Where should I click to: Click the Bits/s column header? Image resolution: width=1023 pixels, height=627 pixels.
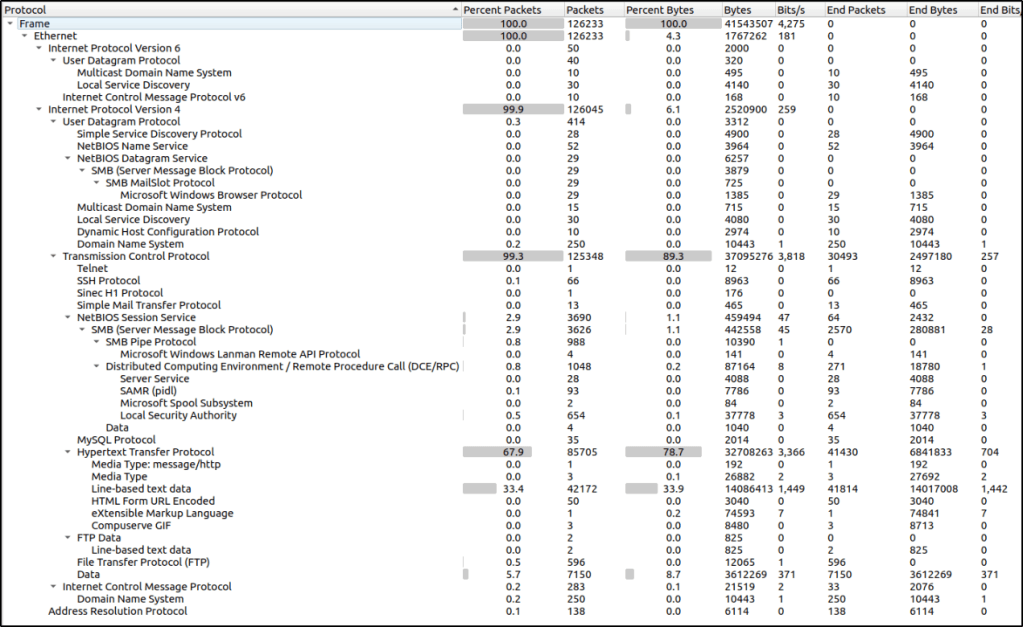pos(790,10)
